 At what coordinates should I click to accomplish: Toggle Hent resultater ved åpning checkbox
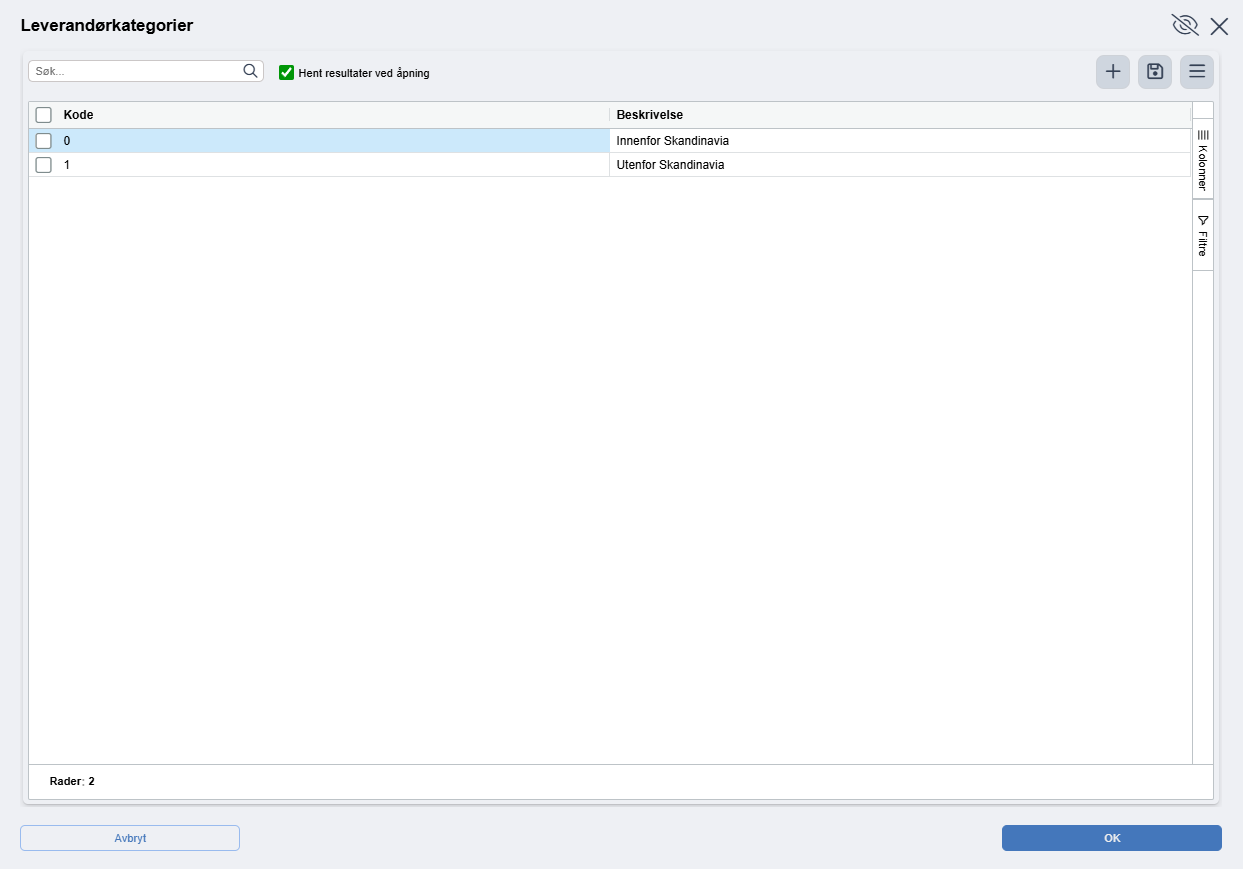(x=286, y=72)
